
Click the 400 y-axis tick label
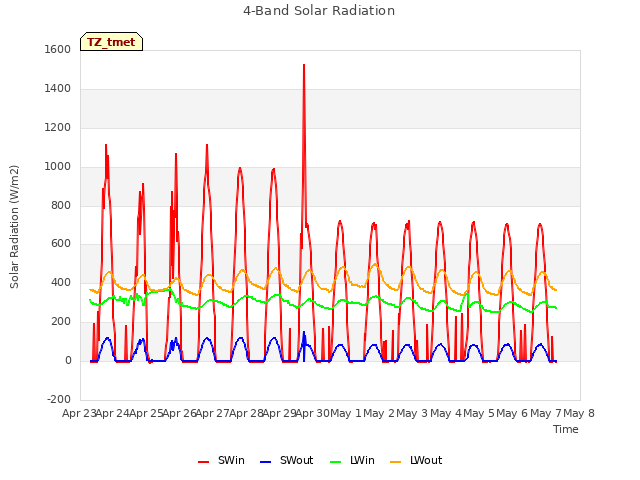tap(61, 282)
